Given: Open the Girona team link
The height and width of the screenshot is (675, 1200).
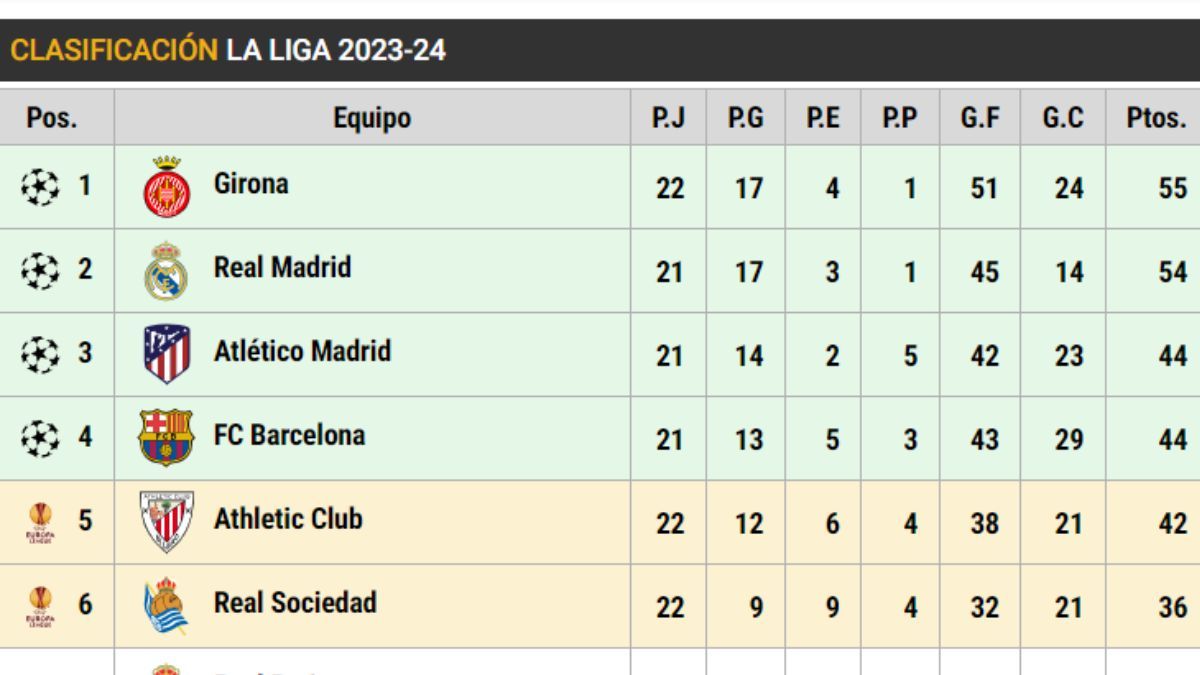Looking at the screenshot, I should coord(251,184).
